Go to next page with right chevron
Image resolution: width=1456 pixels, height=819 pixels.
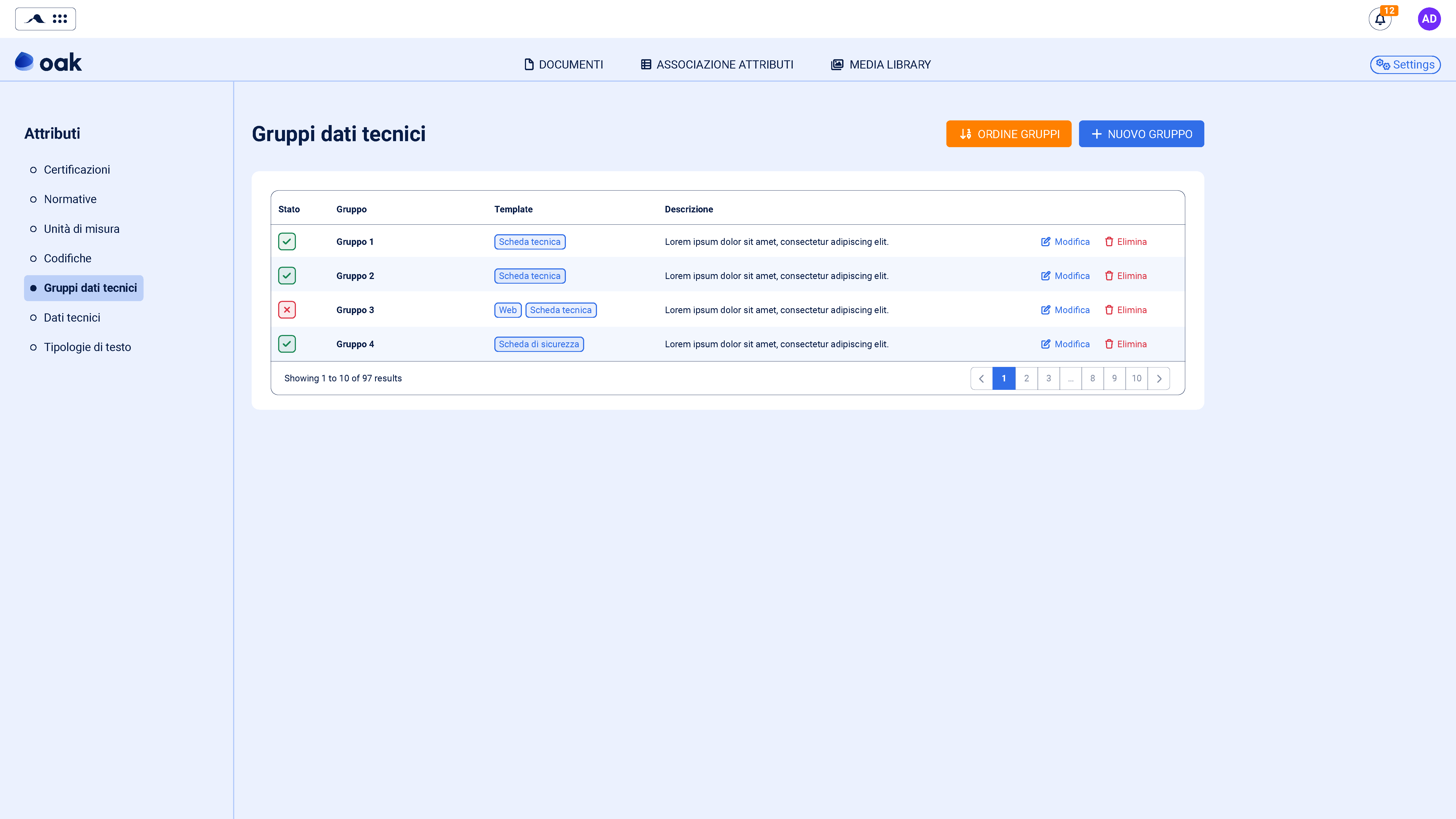pos(1159,379)
